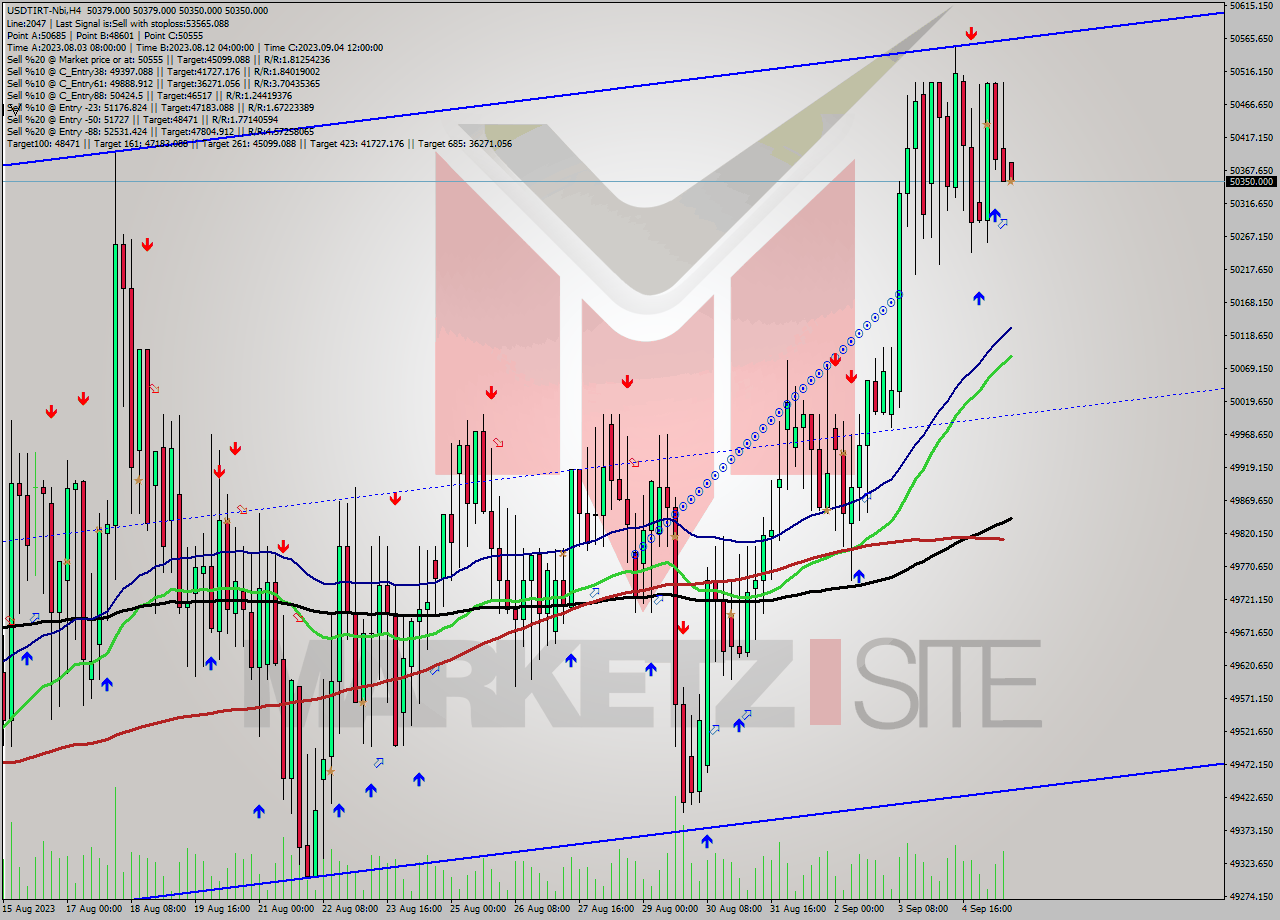Click the 50019.650 price axis label

pos(1251,402)
